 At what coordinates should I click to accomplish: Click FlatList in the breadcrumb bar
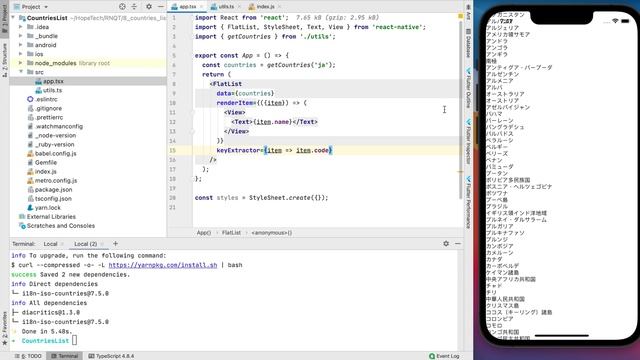(x=231, y=233)
